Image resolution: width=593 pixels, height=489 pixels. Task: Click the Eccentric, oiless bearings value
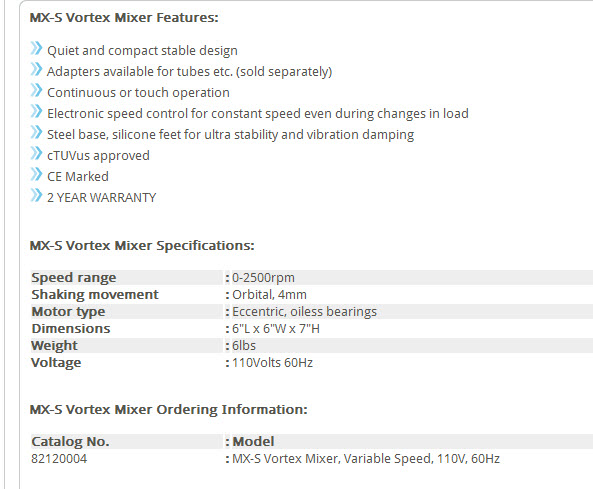[304, 312]
